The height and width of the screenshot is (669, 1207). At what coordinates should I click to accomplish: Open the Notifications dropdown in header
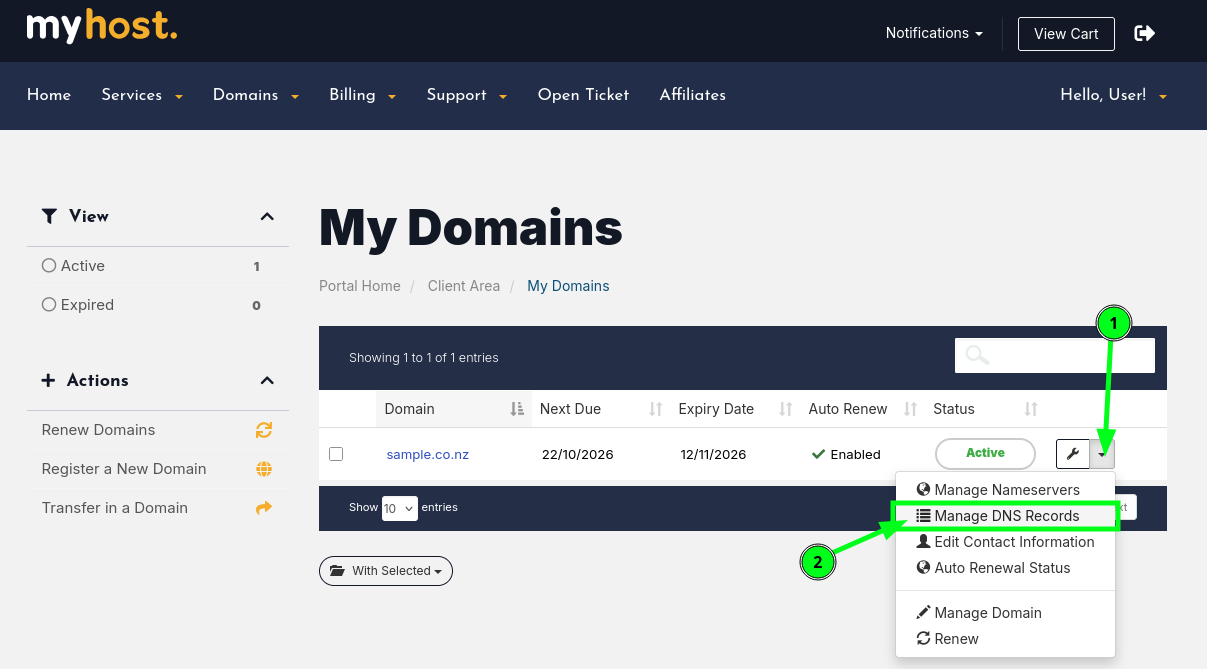[x=934, y=33]
